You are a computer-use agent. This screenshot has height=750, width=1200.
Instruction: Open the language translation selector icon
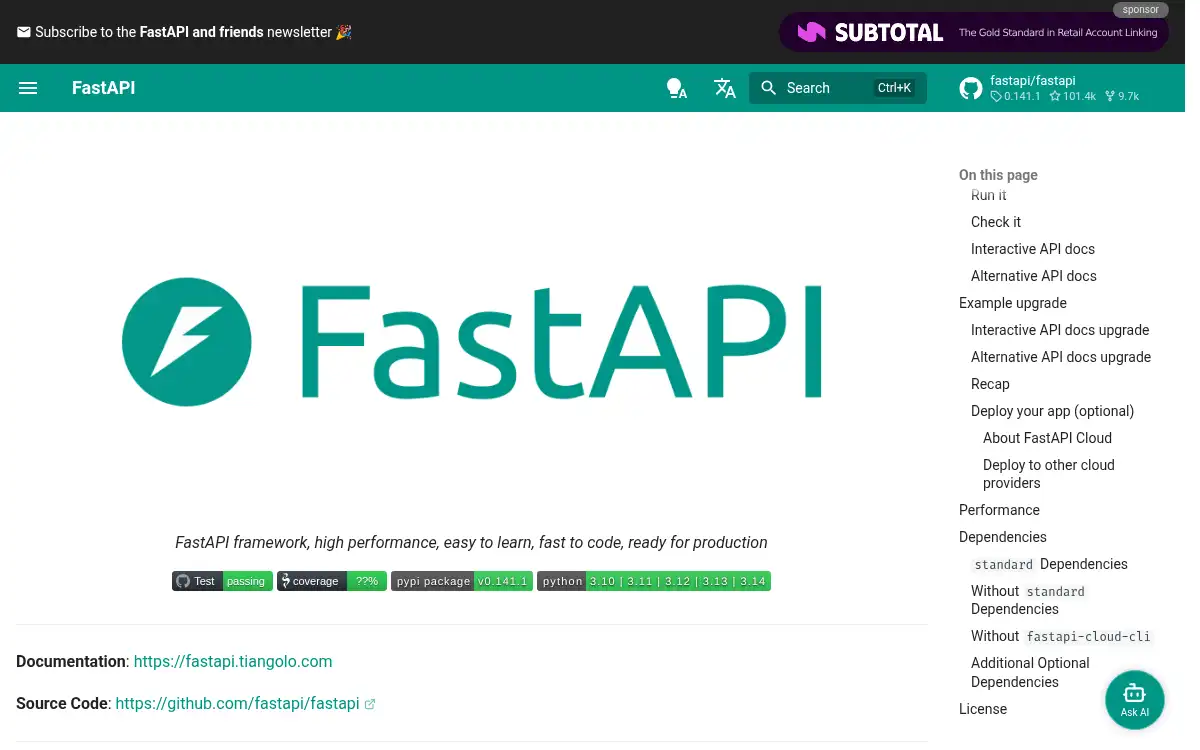coord(725,88)
